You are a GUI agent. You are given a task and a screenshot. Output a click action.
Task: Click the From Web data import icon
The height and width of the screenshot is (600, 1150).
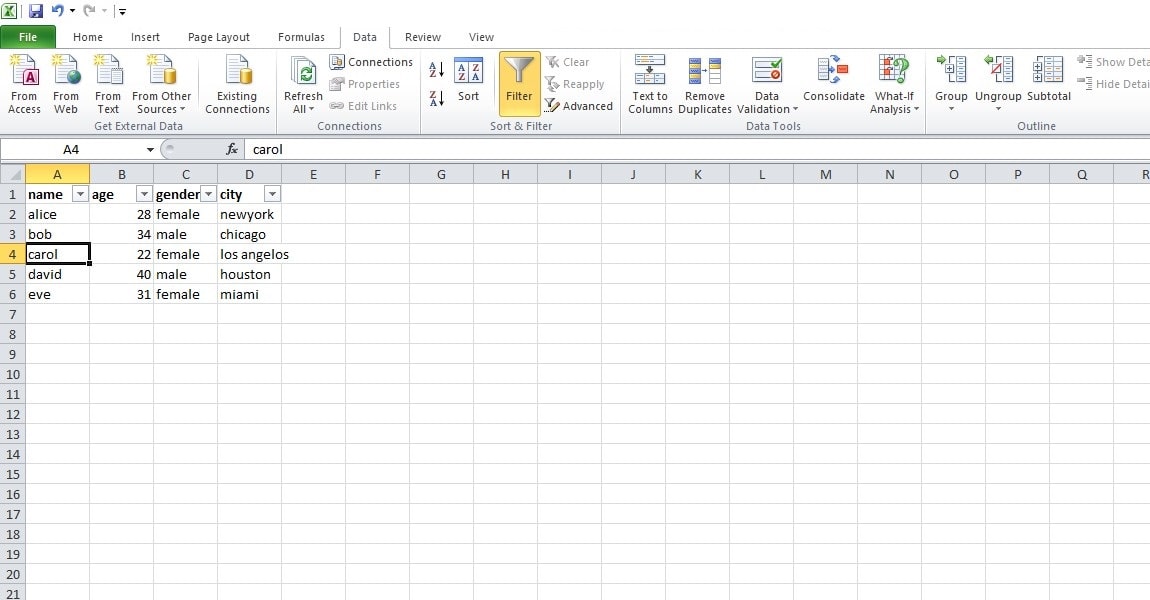click(x=65, y=84)
